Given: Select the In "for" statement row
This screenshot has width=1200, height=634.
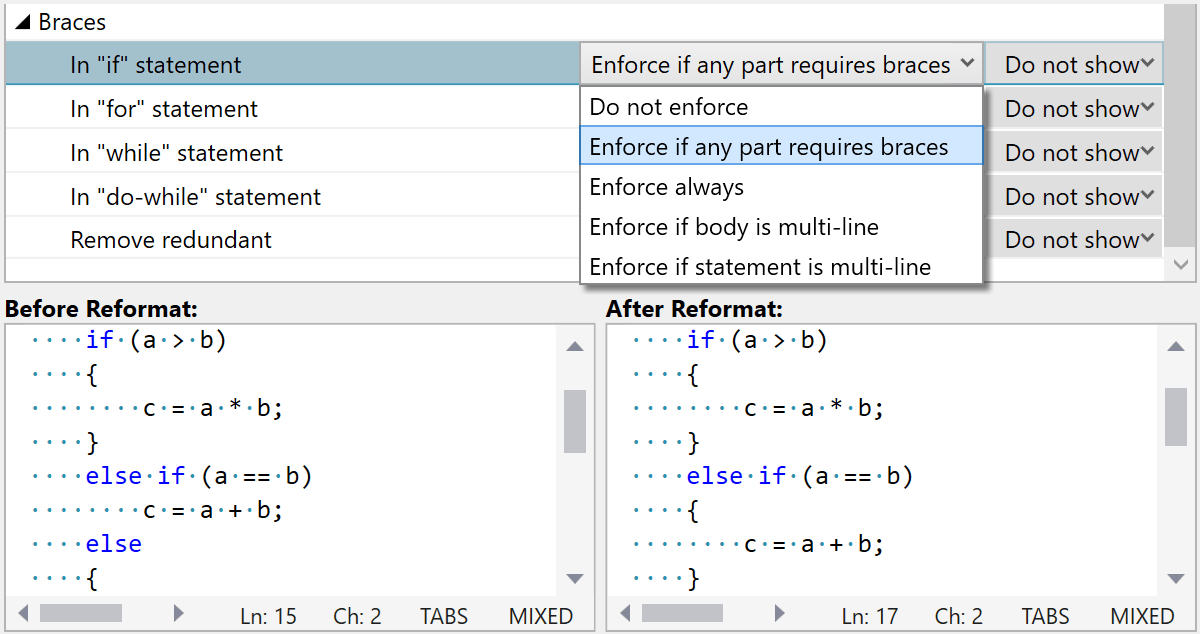Looking at the screenshot, I should point(164,109).
